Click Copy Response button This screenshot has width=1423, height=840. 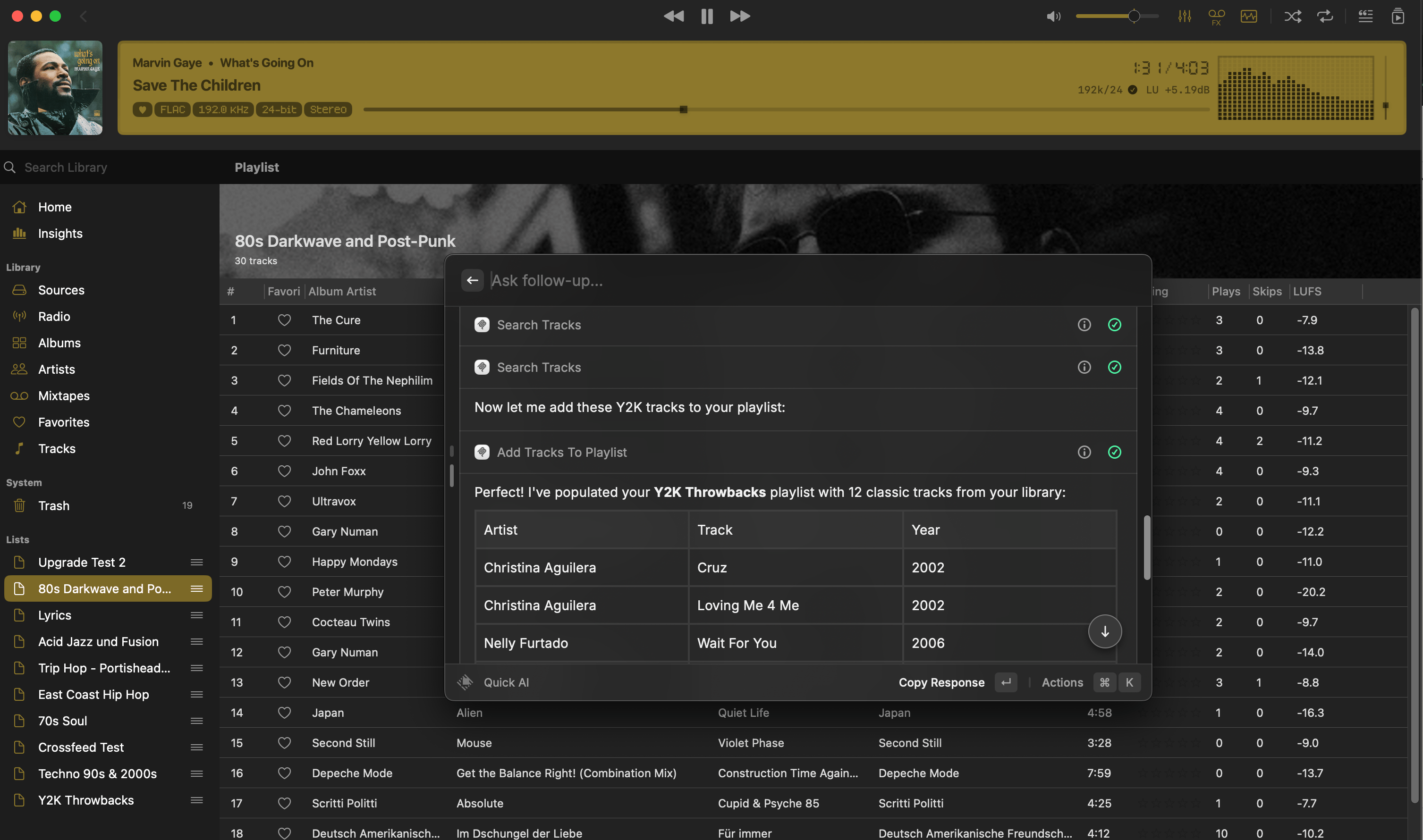point(941,682)
